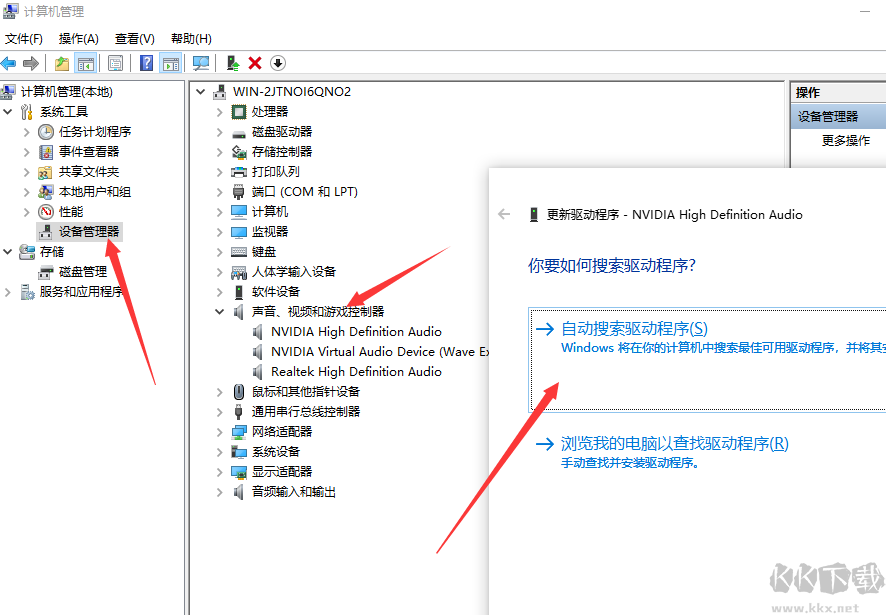Click the red X uninstall device toolbar icon

tap(256, 62)
